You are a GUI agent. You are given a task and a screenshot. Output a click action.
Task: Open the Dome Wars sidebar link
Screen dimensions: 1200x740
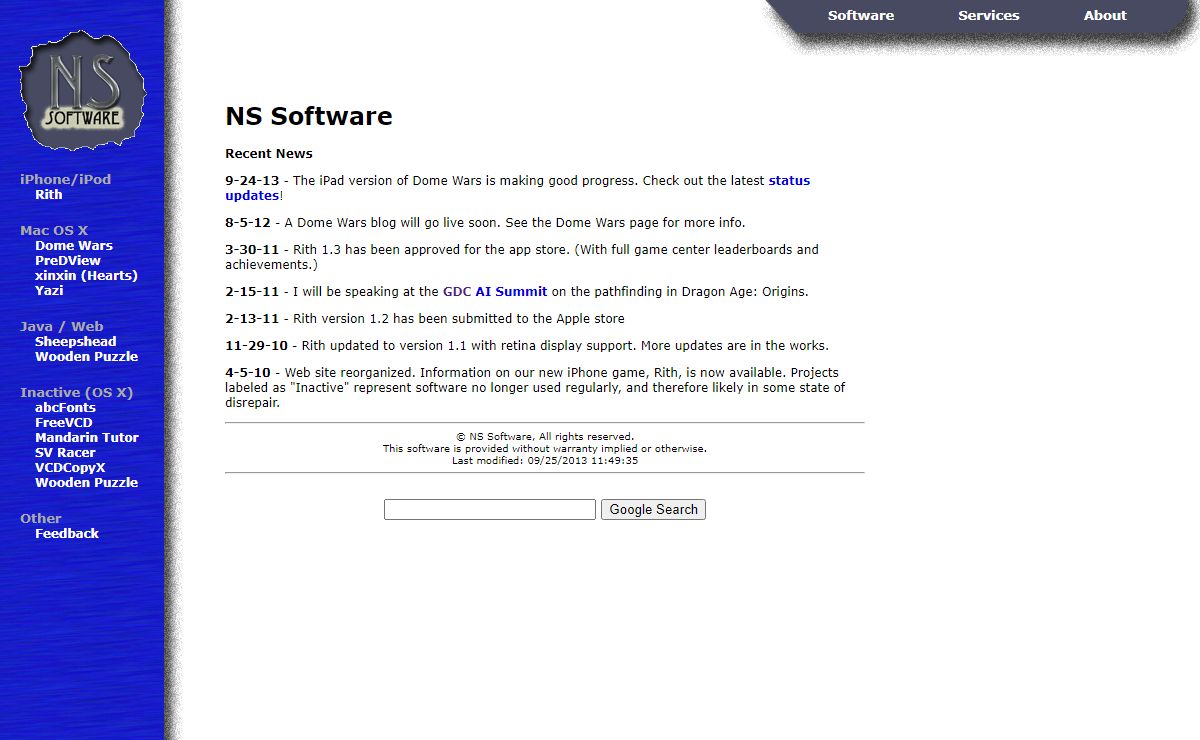pyautogui.click(x=73, y=246)
